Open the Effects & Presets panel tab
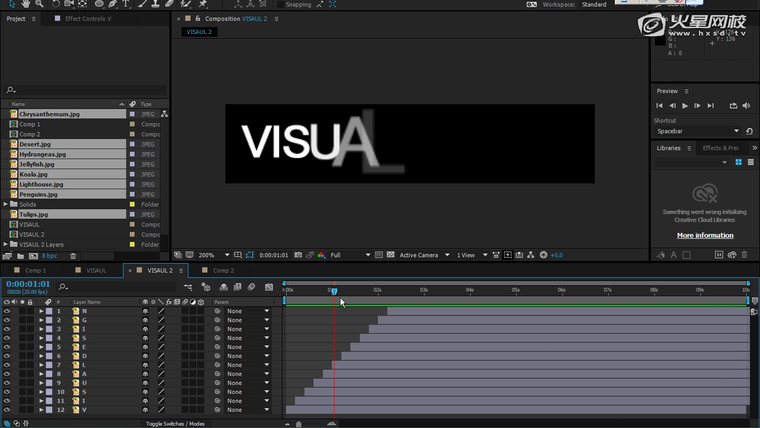 point(720,148)
